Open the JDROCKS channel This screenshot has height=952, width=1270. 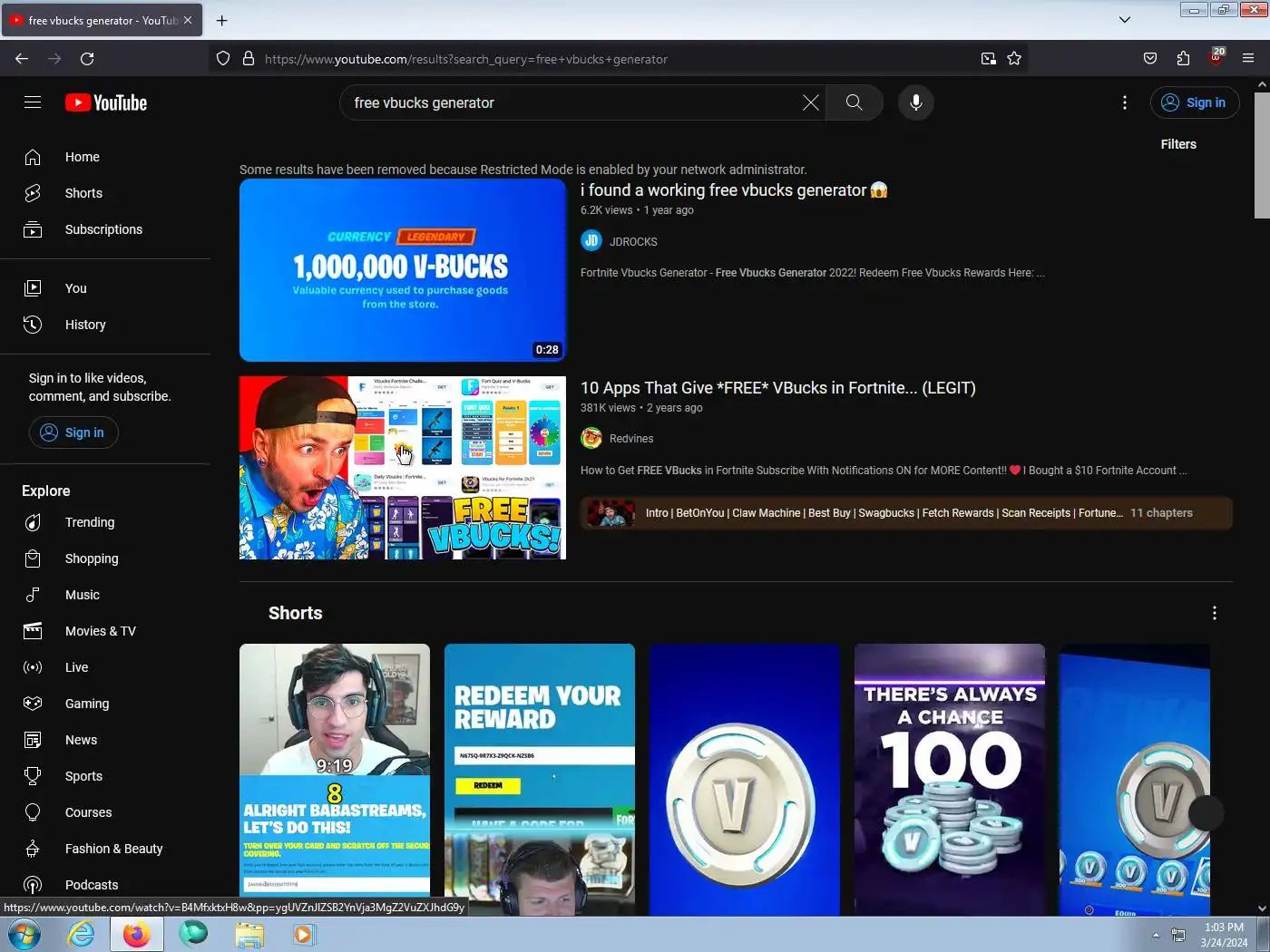tap(632, 241)
